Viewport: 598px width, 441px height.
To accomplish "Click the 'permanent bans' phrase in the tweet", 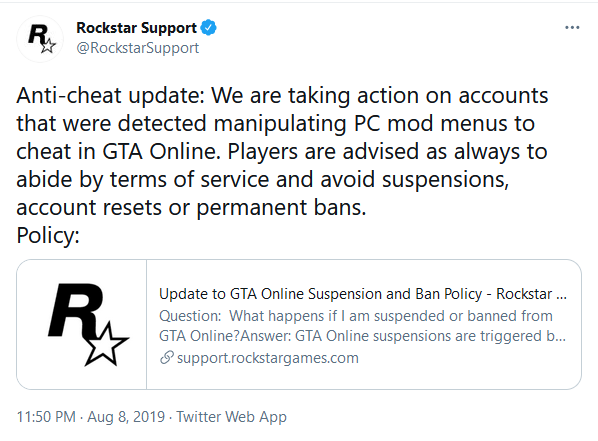I will 281,208.
